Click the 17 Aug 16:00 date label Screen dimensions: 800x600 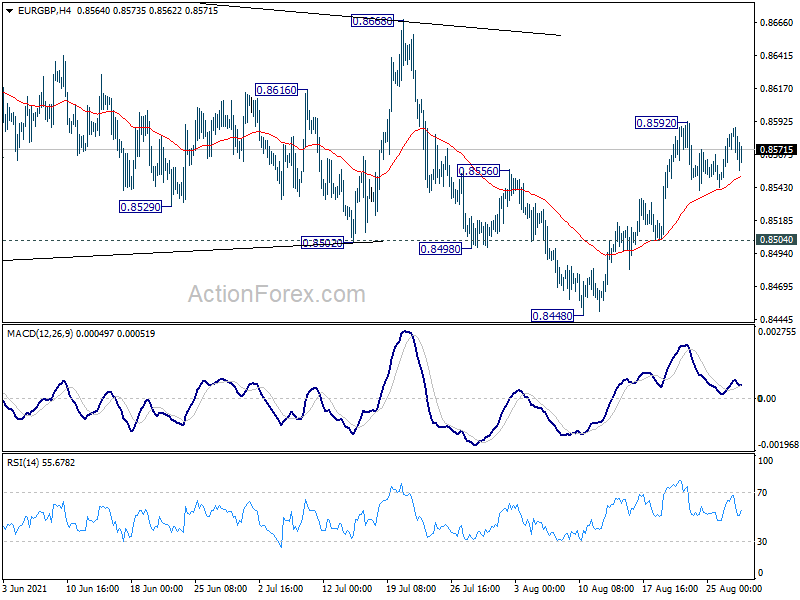[x=670, y=589]
